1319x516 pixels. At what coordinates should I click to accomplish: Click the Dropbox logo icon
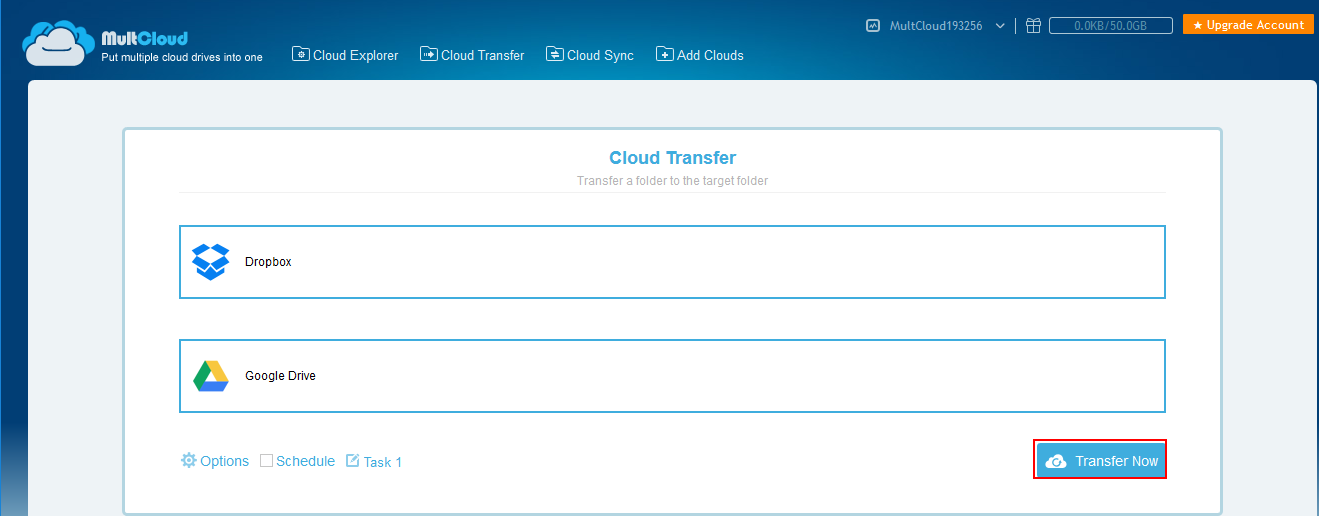(210, 262)
